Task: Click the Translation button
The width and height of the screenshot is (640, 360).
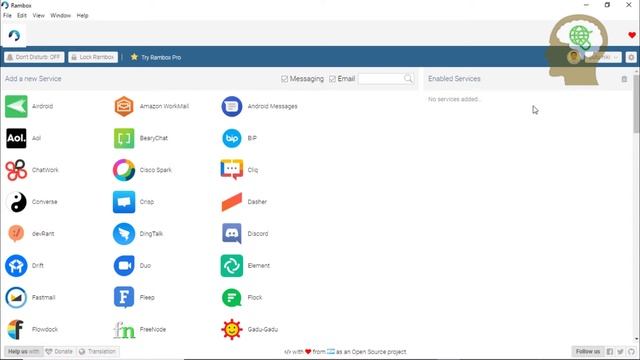Action: pyautogui.click(x=98, y=351)
